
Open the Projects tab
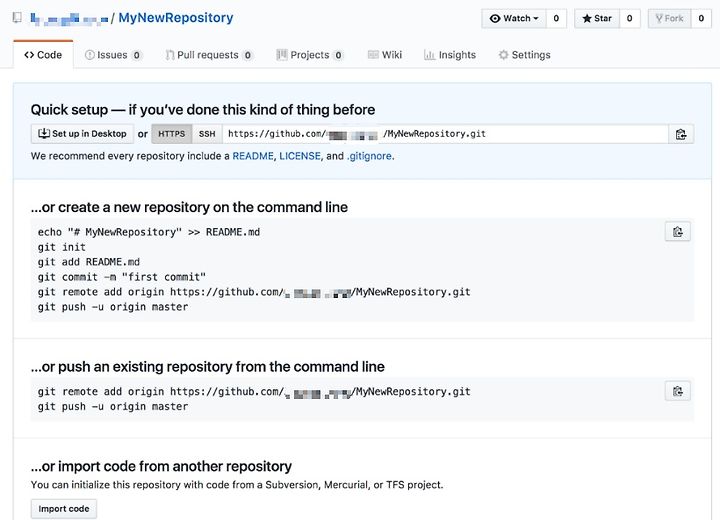coord(310,55)
